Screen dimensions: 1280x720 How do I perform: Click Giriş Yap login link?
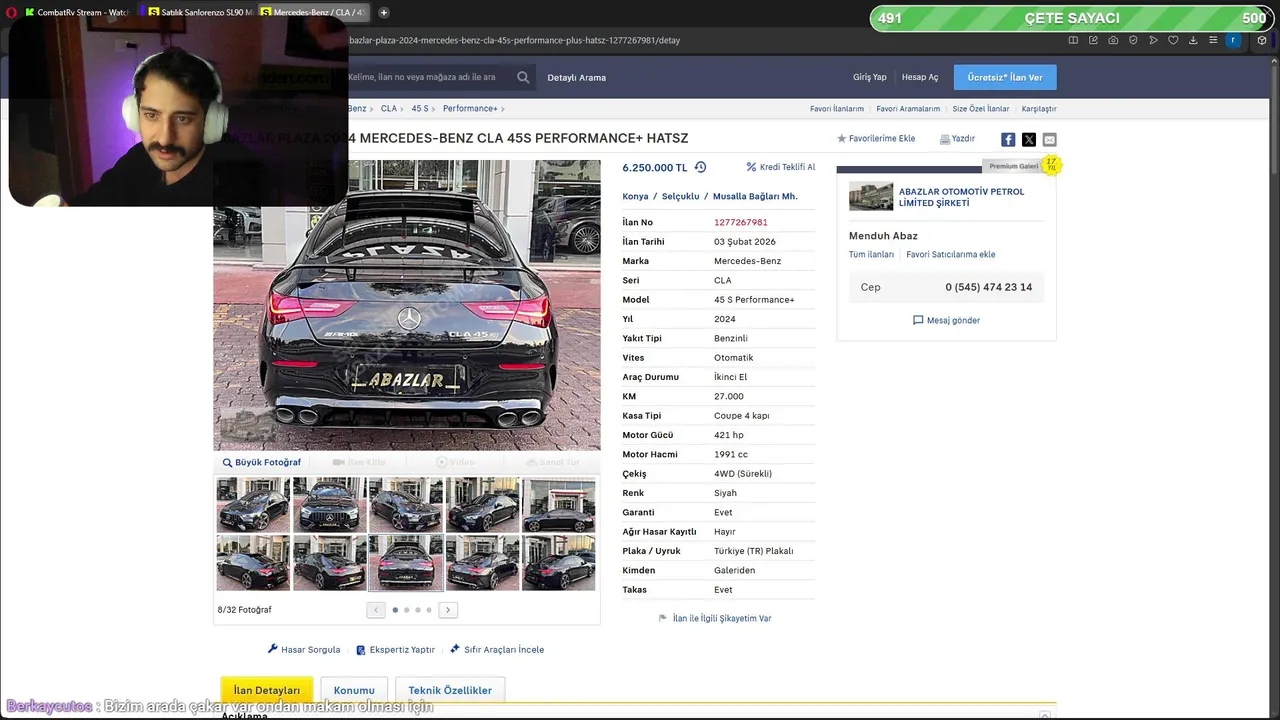869,77
